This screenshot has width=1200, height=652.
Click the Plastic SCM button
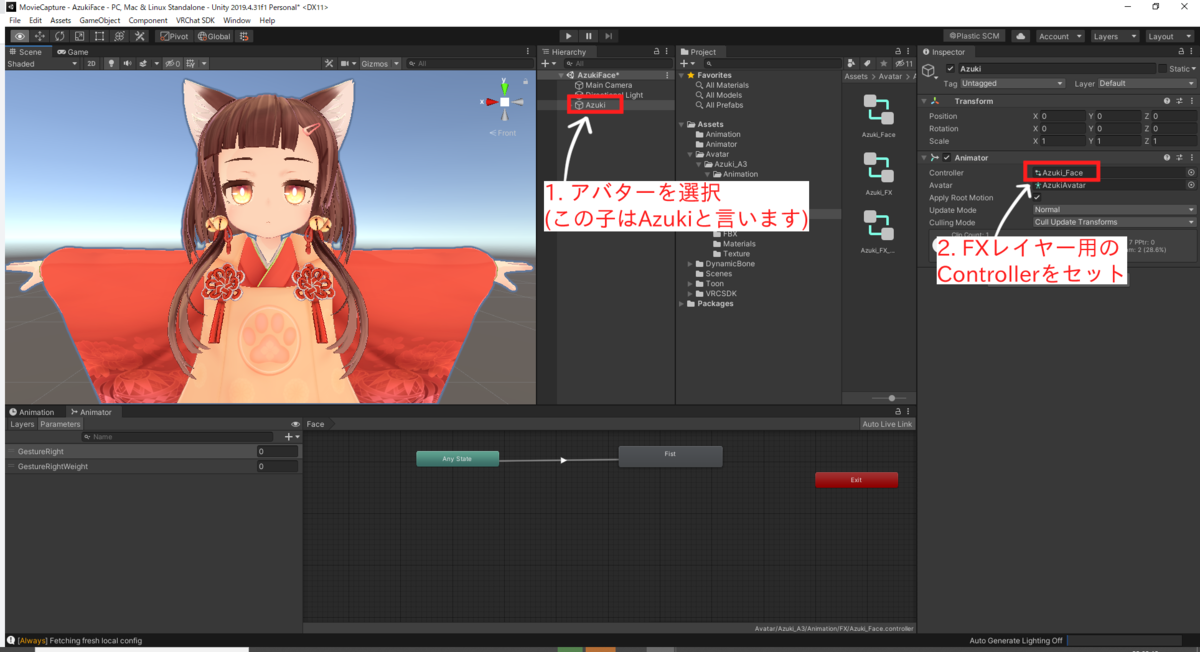click(x=974, y=36)
